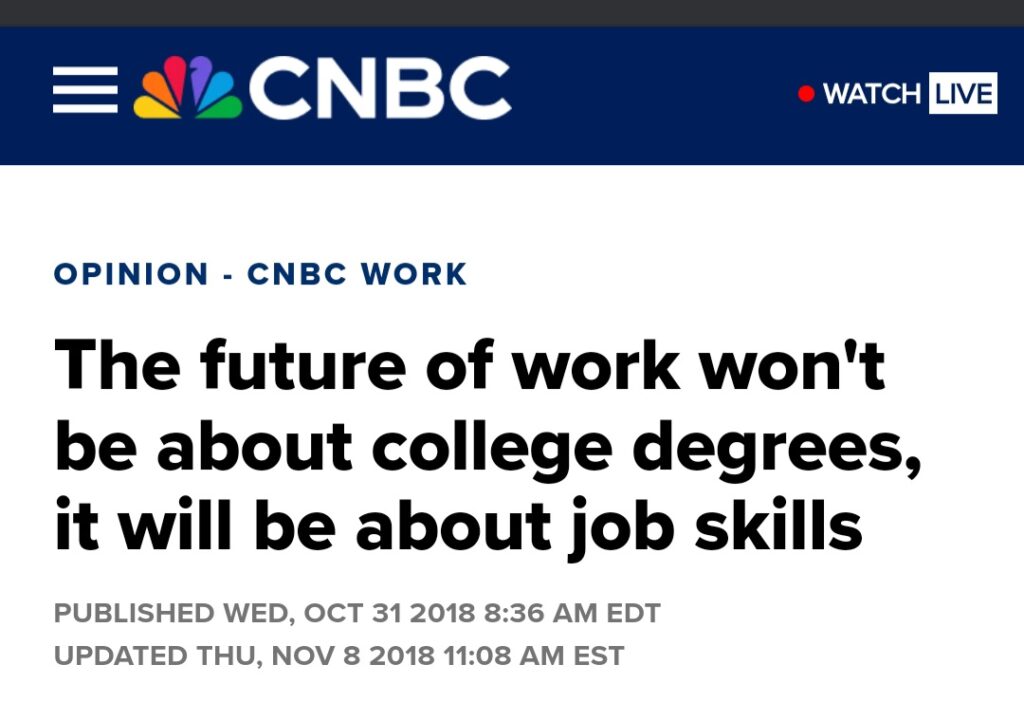This screenshot has height=720, width=1024.
Task: Click headline line "The future of work won't"
Action: [x=470, y=366]
